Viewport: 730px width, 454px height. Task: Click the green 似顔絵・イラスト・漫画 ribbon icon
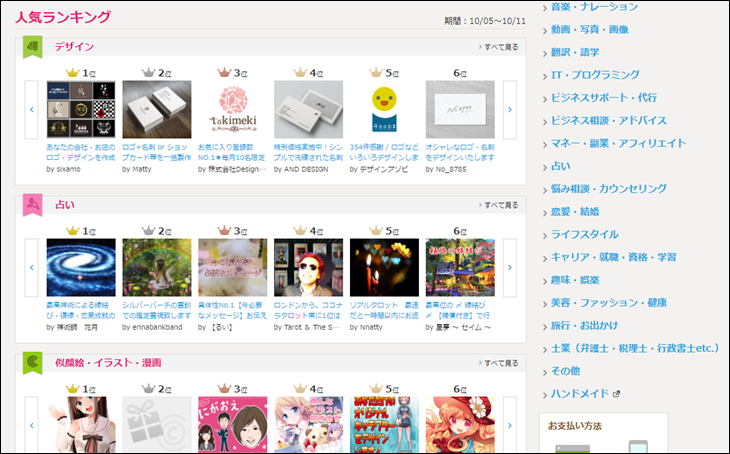(x=33, y=363)
